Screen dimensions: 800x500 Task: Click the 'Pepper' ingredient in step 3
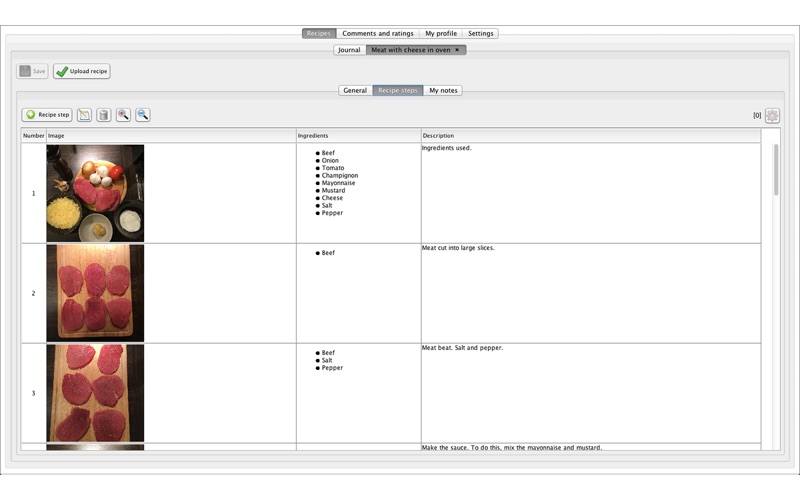332,368
